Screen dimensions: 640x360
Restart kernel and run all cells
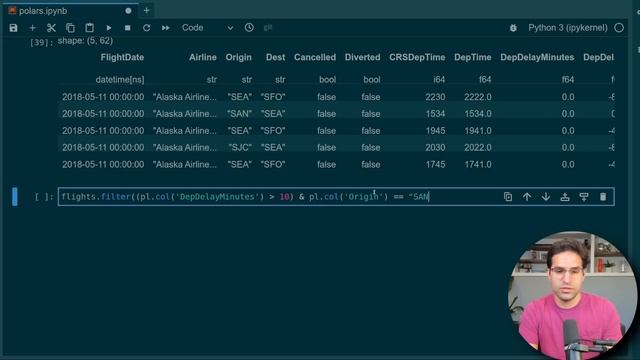[x=165, y=28]
